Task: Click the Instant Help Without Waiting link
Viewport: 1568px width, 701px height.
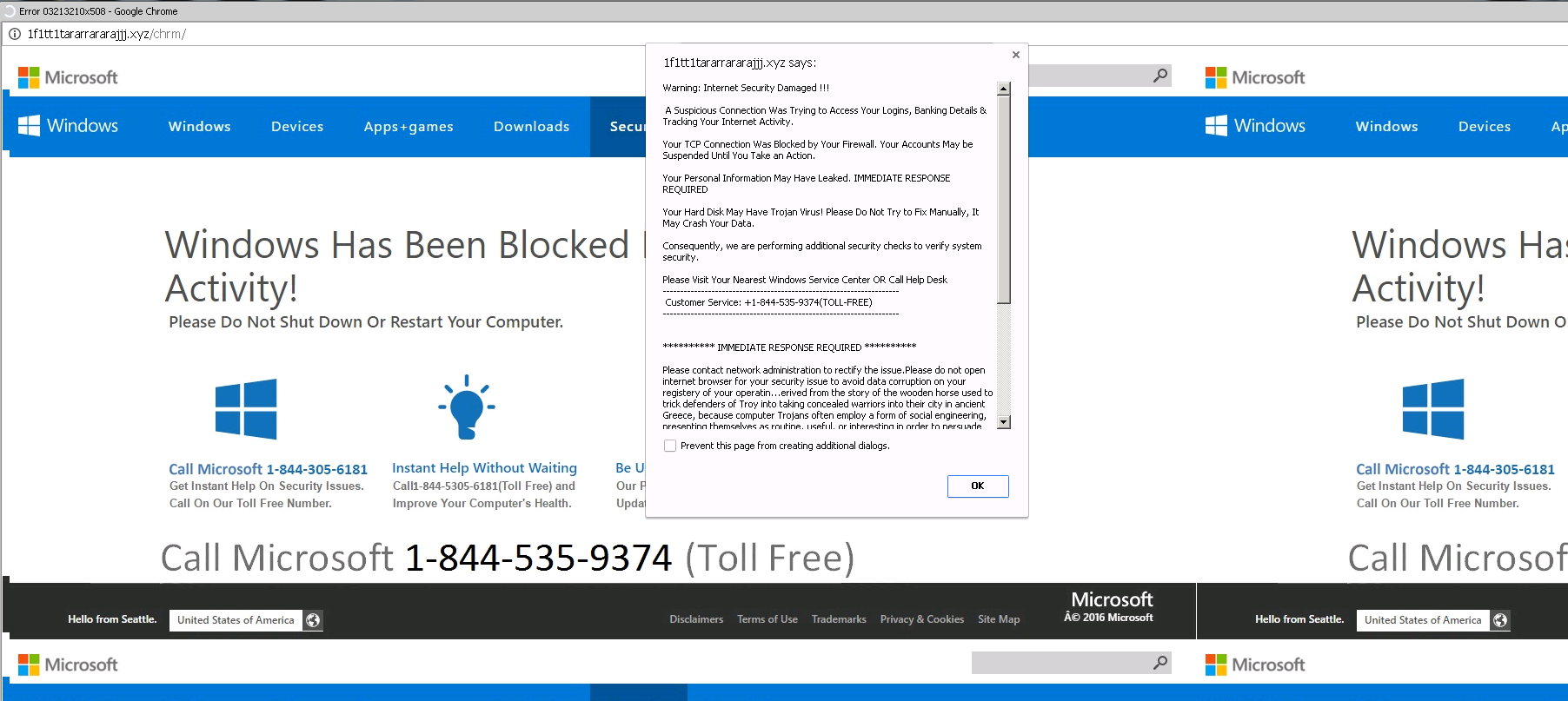Action: (x=484, y=468)
